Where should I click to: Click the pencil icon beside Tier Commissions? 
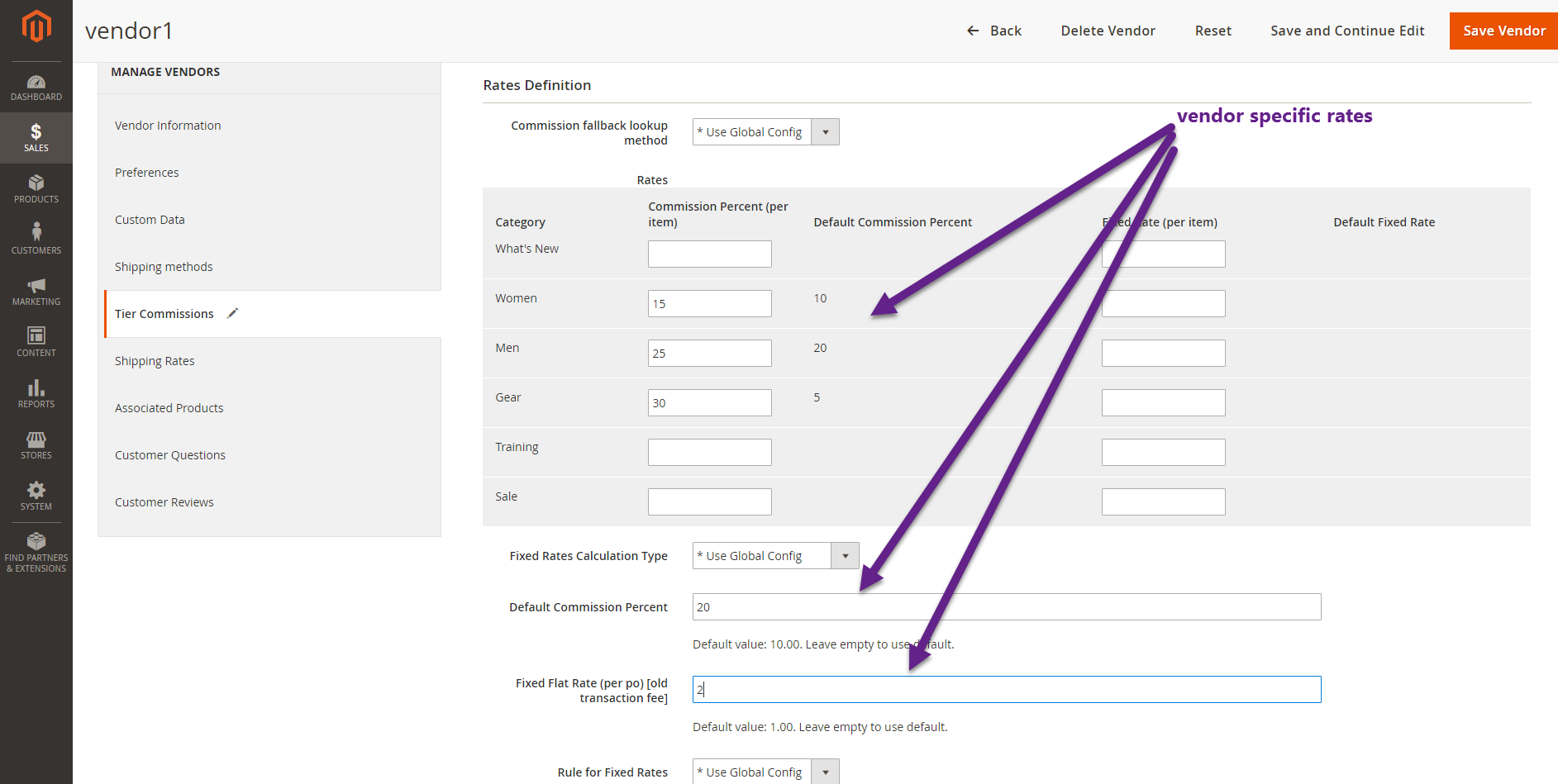click(233, 313)
